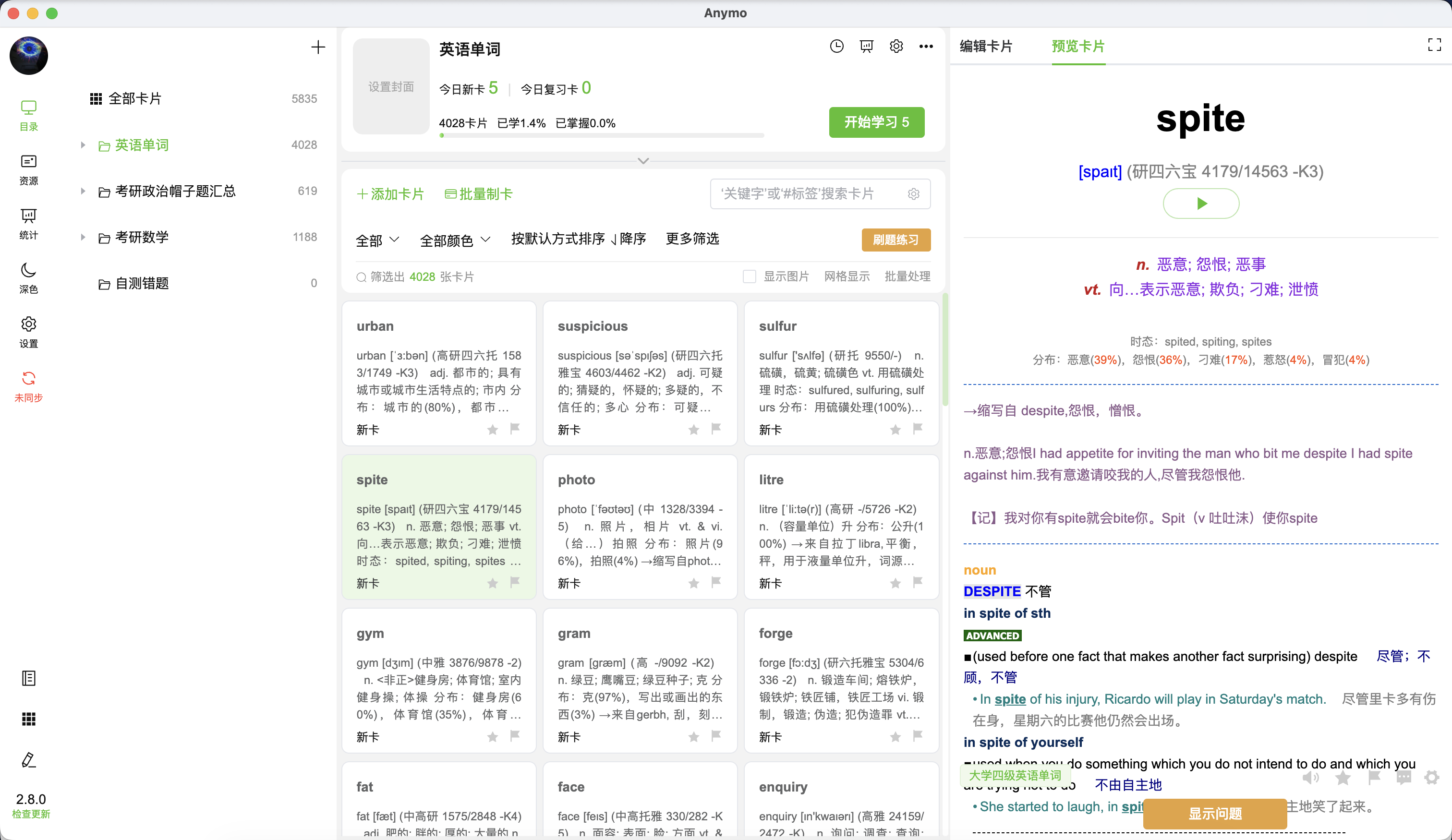Click 添加卡片 add card

click(390, 194)
